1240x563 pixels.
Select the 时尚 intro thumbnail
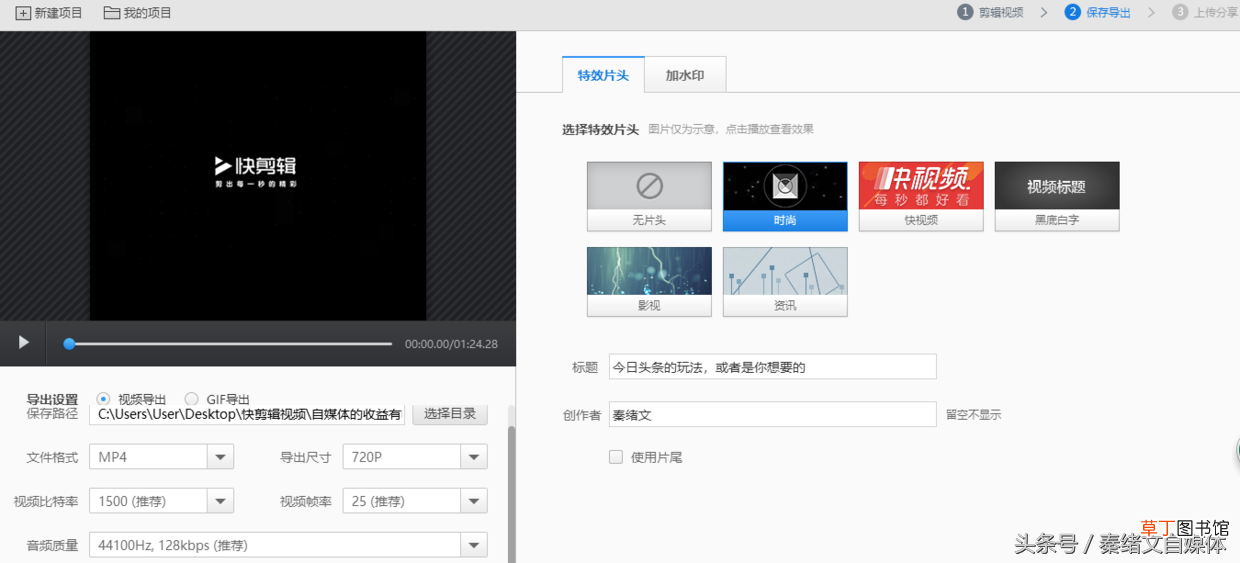[x=785, y=197]
